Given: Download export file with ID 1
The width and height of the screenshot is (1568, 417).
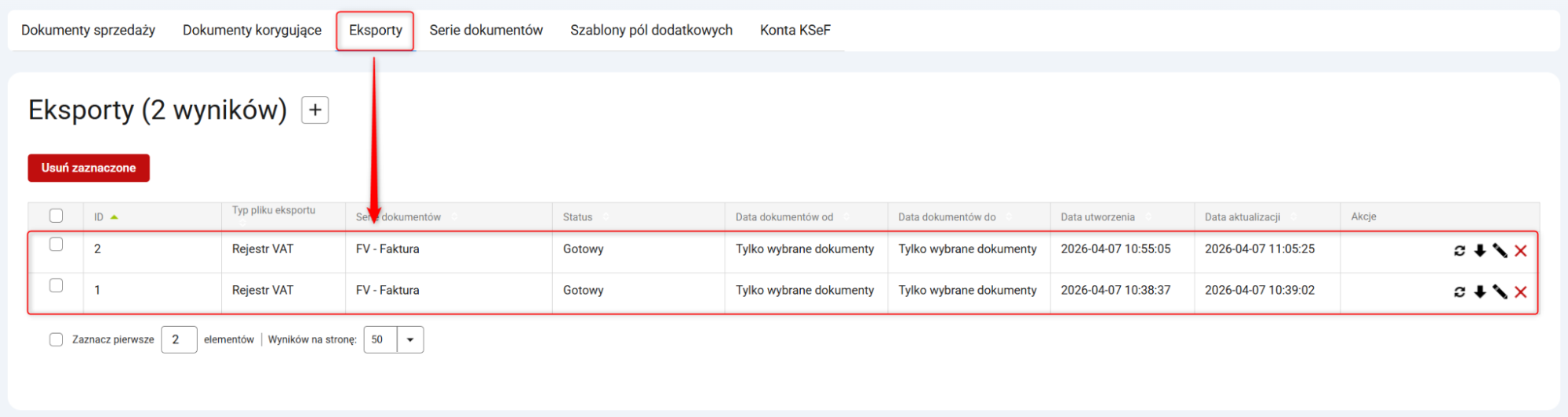Looking at the screenshot, I should pyautogui.click(x=1479, y=292).
